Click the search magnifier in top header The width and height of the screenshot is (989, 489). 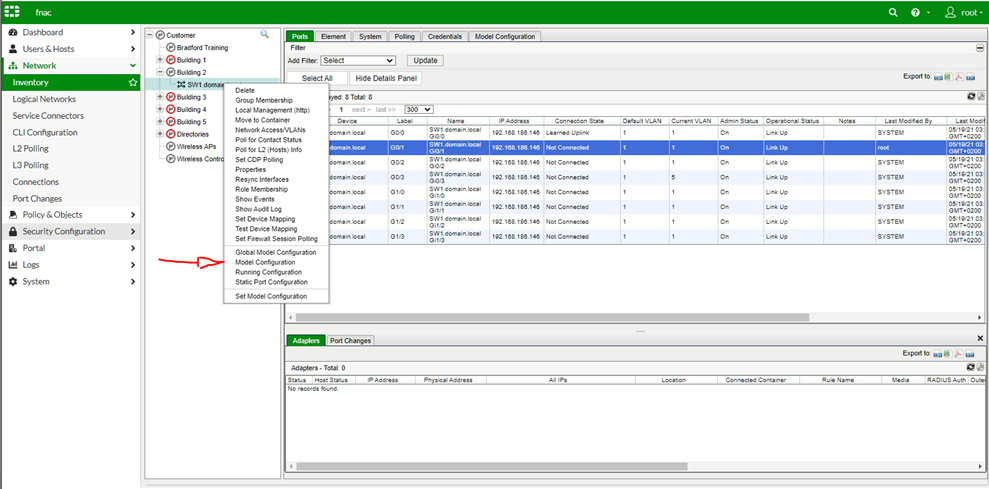pos(894,12)
